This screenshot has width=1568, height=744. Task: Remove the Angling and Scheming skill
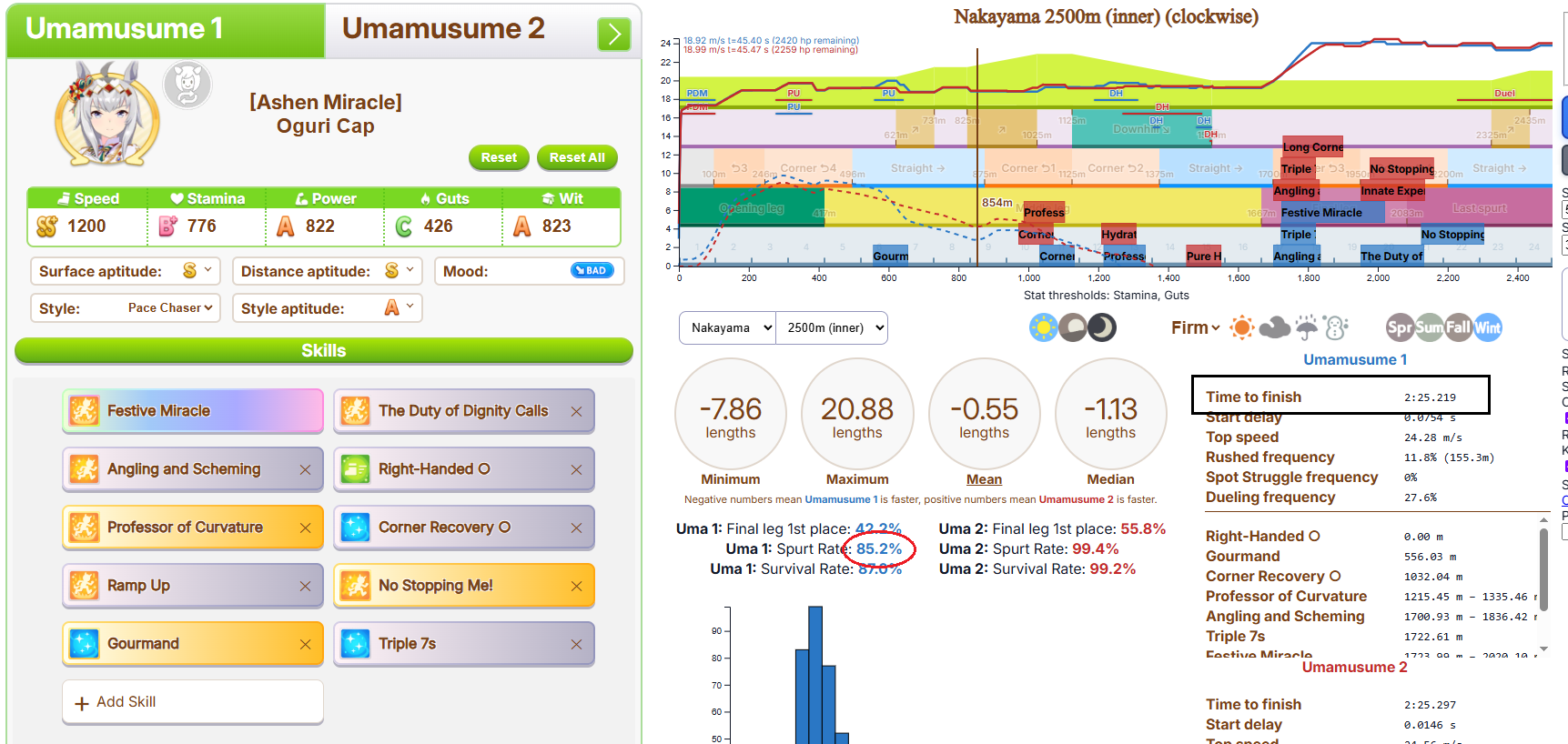pyautogui.click(x=305, y=470)
